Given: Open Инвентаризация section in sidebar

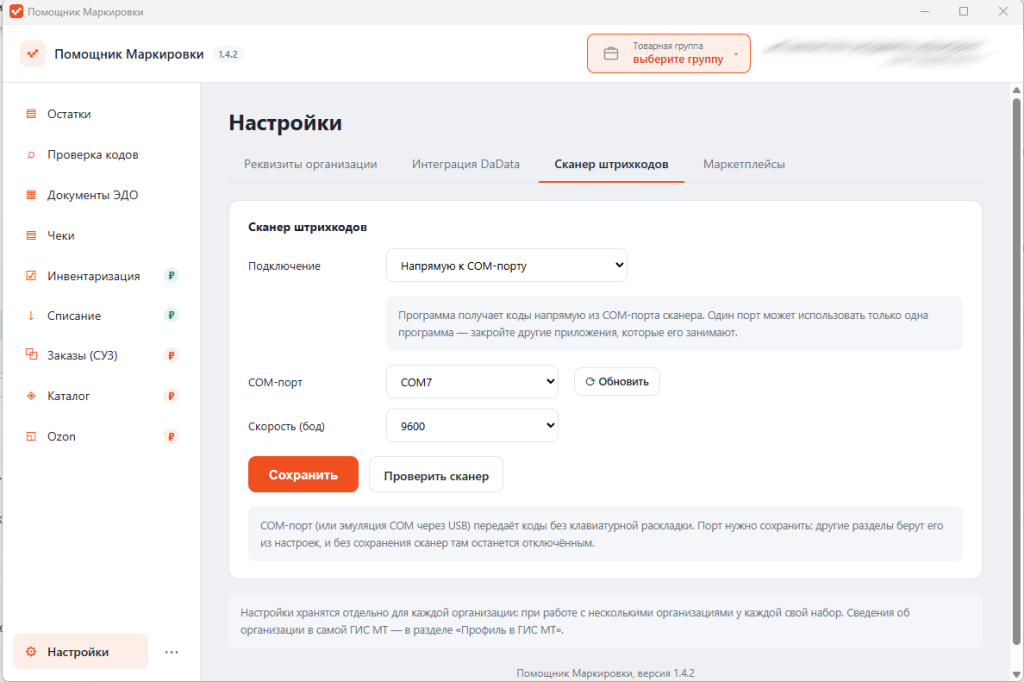Looking at the screenshot, I should (100, 276).
